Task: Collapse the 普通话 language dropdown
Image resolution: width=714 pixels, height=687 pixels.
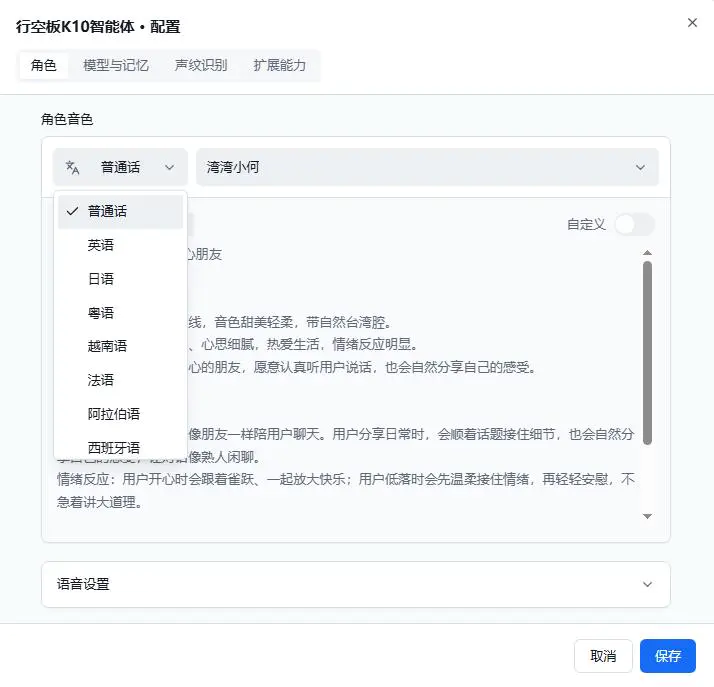Action: click(x=120, y=167)
